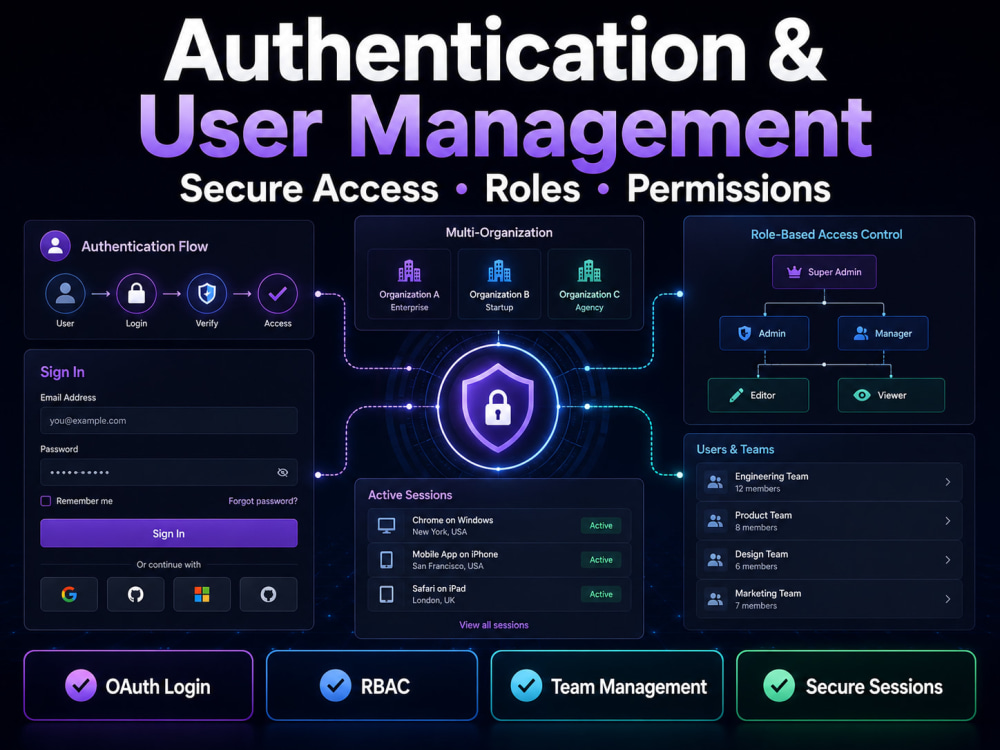Click the Manager people icon
The height and width of the screenshot is (750, 1000).
(861, 333)
